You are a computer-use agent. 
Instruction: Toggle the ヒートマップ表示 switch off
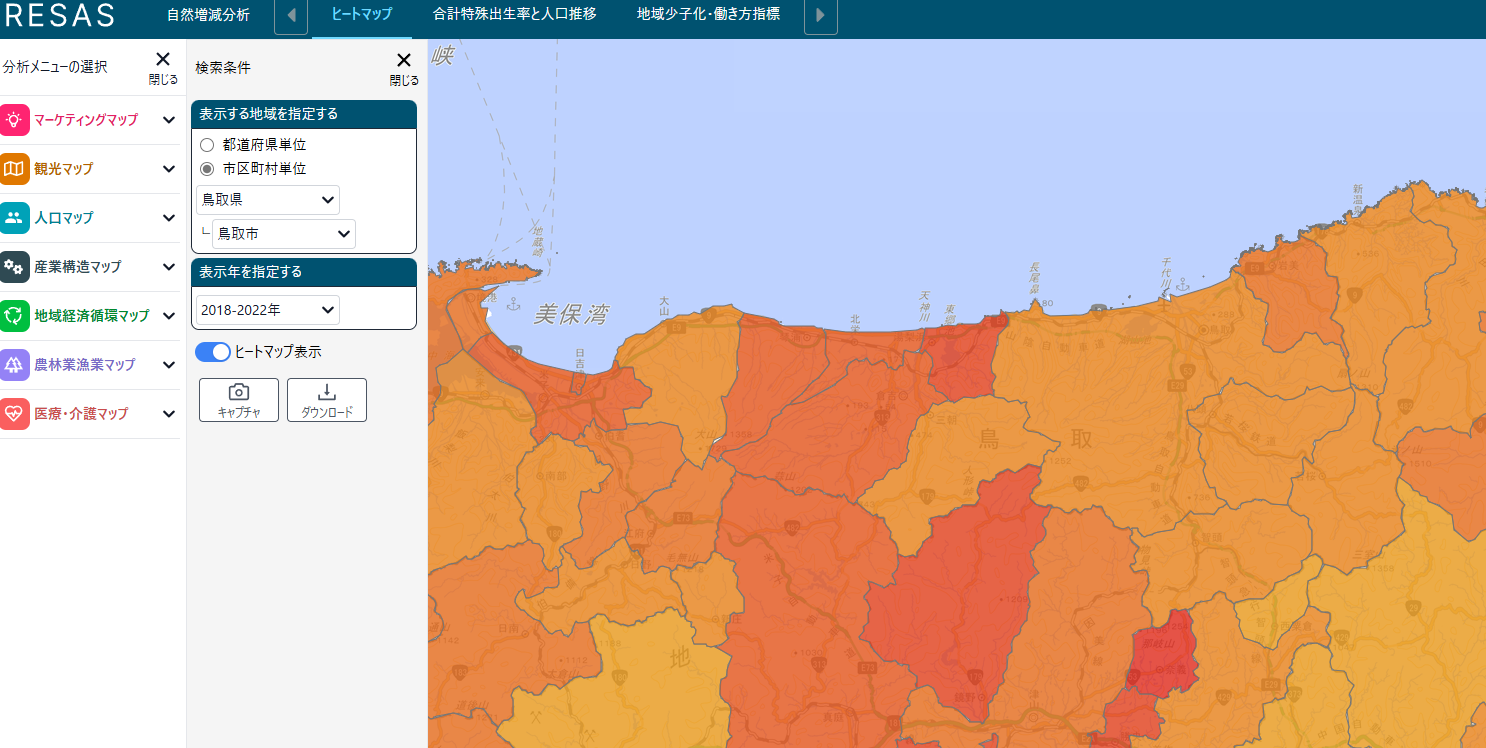point(213,352)
